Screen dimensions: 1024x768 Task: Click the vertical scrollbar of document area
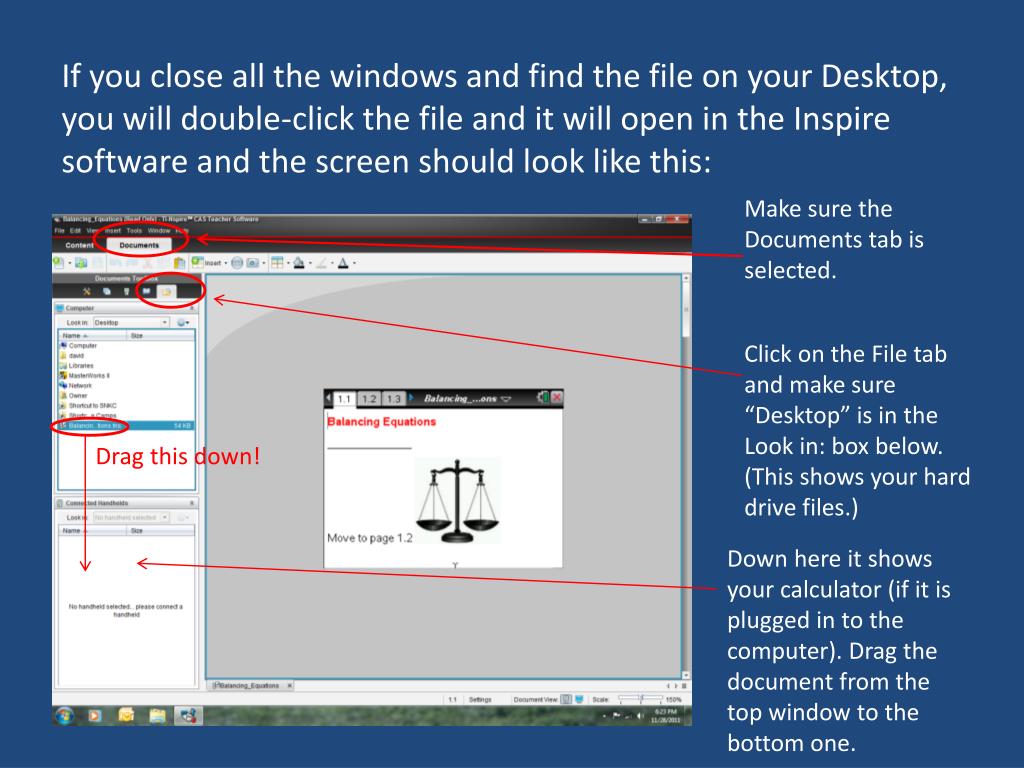[x=686, y=477]
